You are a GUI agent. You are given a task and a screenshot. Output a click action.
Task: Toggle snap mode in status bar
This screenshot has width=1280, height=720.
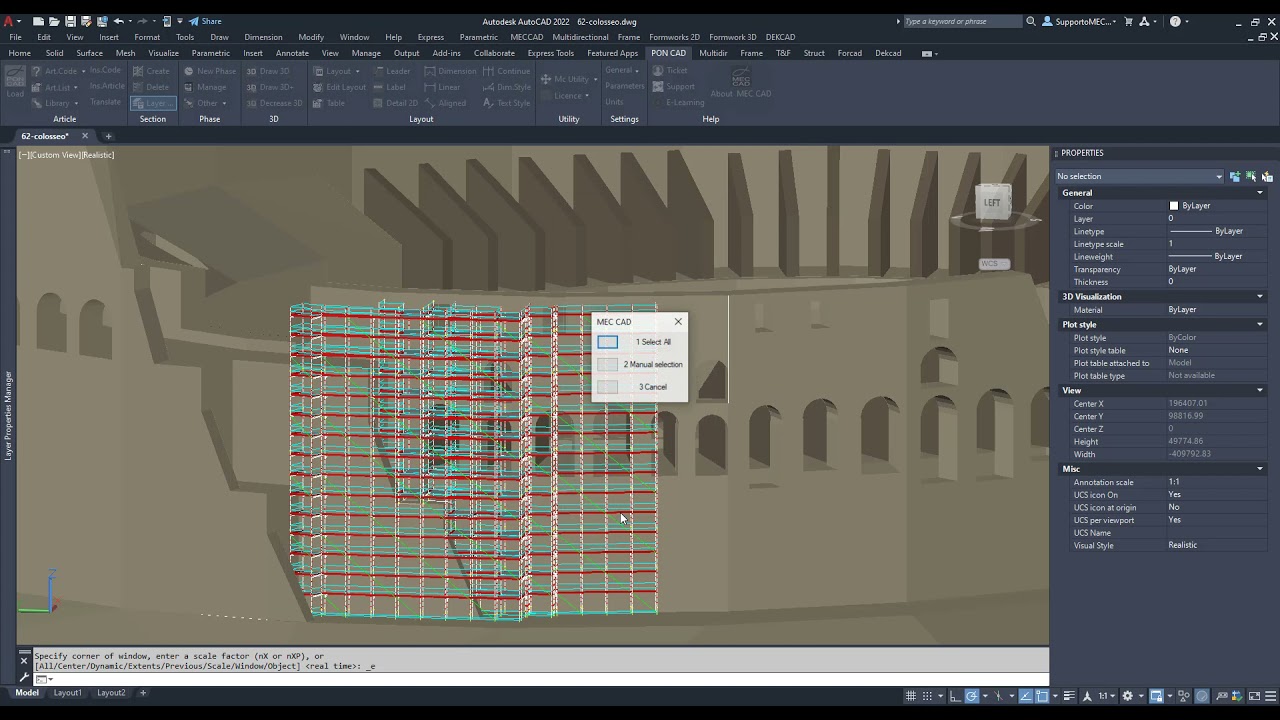tap(927, 696)
